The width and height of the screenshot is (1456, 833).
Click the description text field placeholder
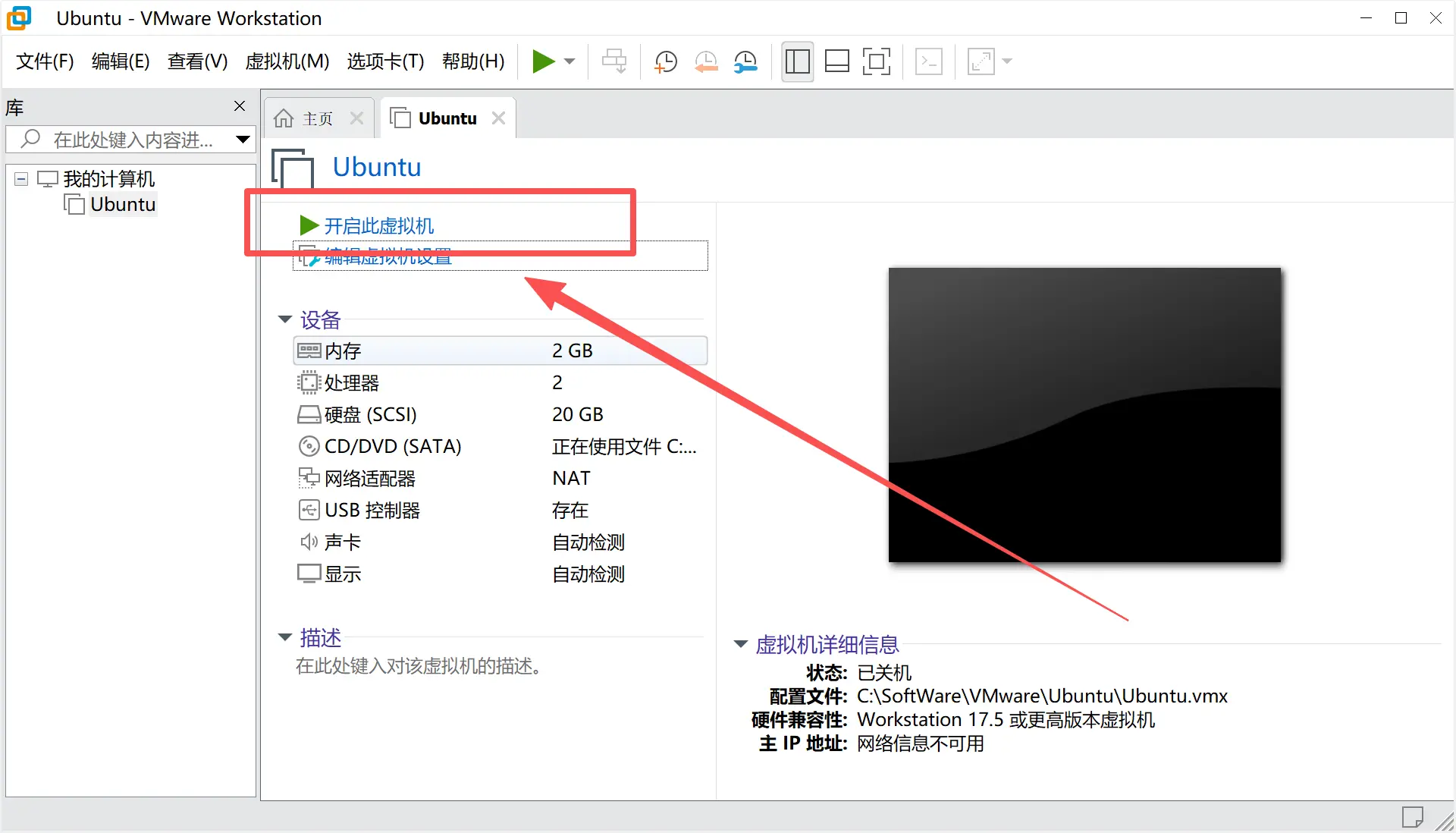click(419, 666)
